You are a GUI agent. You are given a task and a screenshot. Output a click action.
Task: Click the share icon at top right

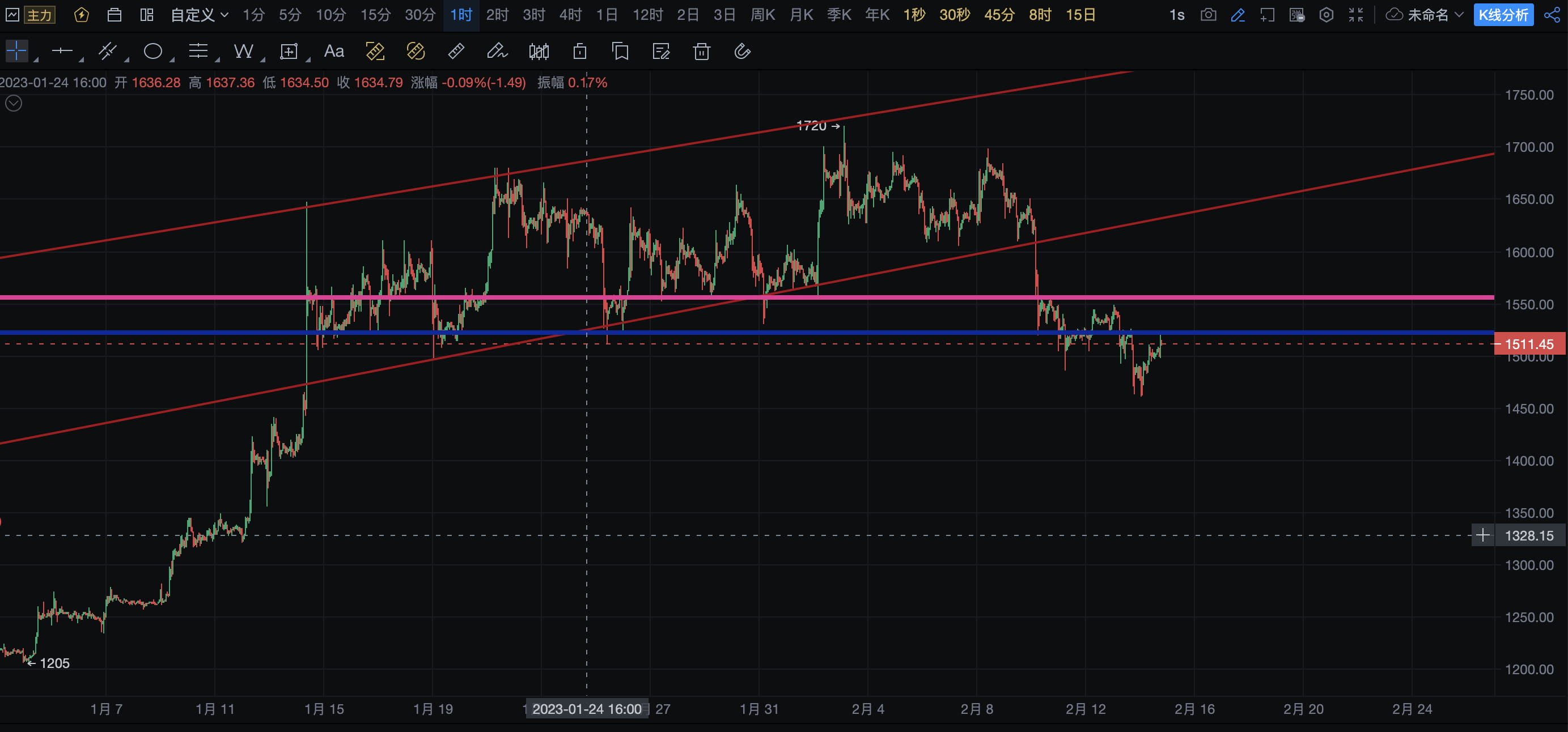[1552, 15]
